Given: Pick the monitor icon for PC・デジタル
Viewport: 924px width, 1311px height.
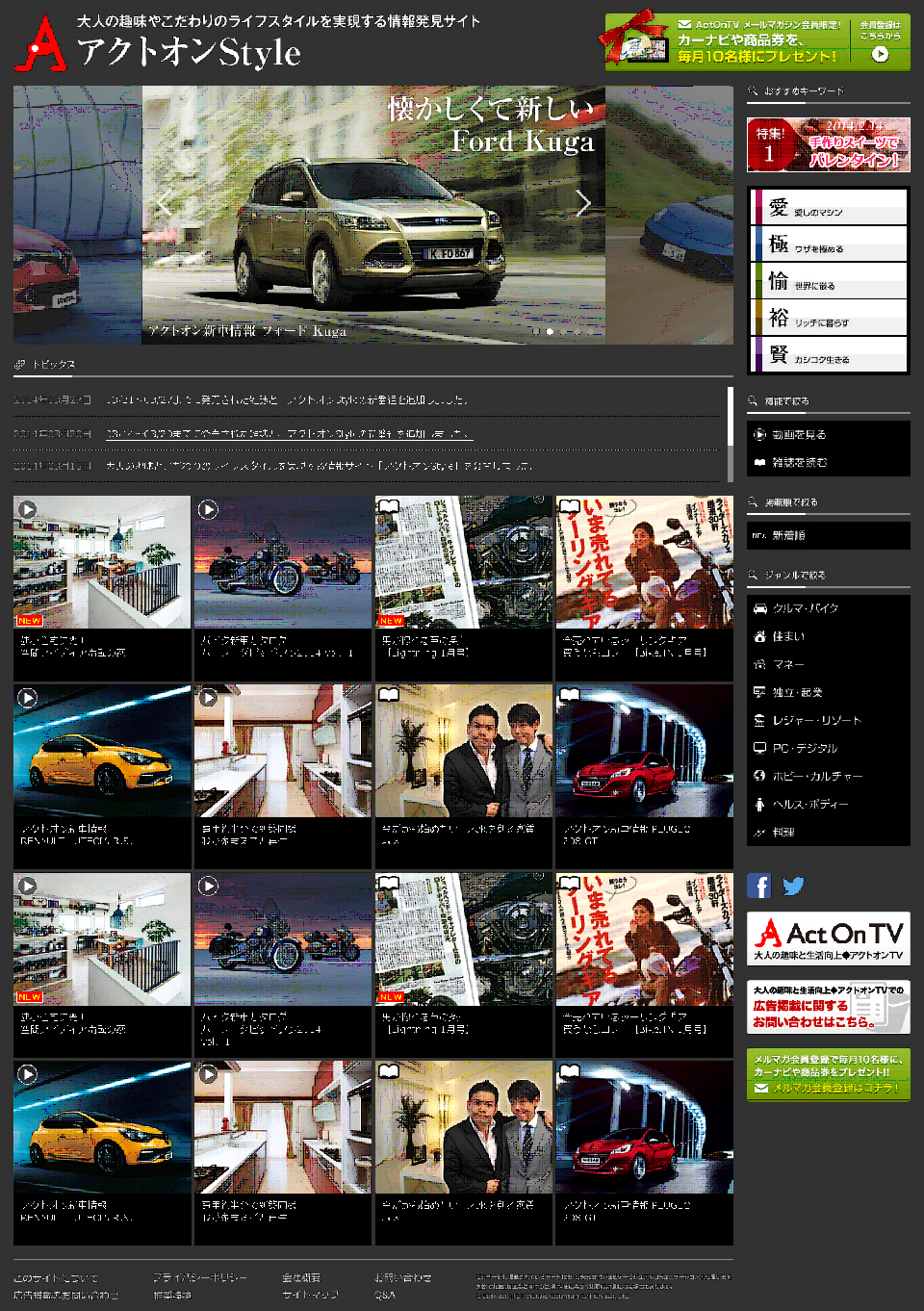Looking at the screenshot, I should click(759, 748).
